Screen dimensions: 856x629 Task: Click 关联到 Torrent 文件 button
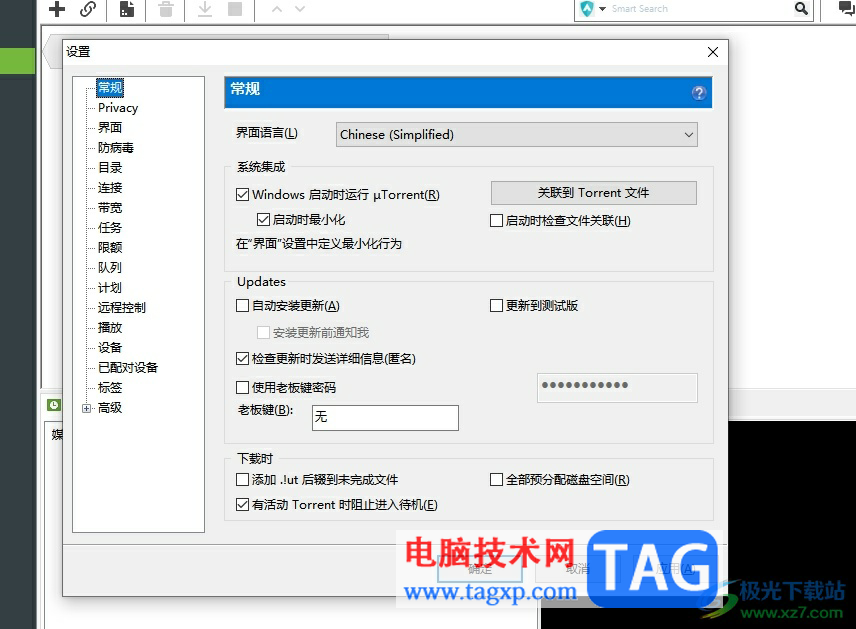pos(593,193)
